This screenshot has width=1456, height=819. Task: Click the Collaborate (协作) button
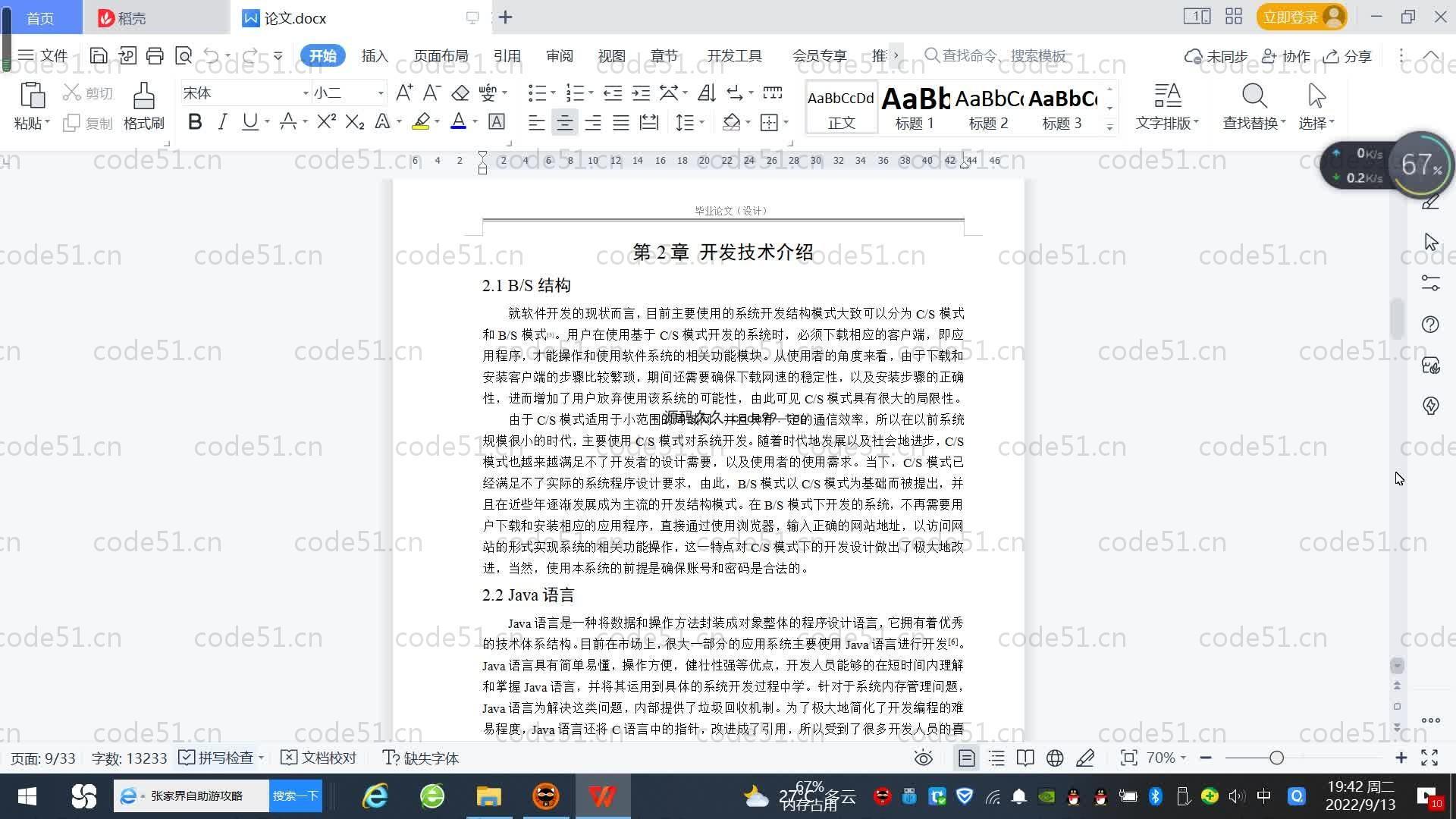click(x=1286, y=56)
